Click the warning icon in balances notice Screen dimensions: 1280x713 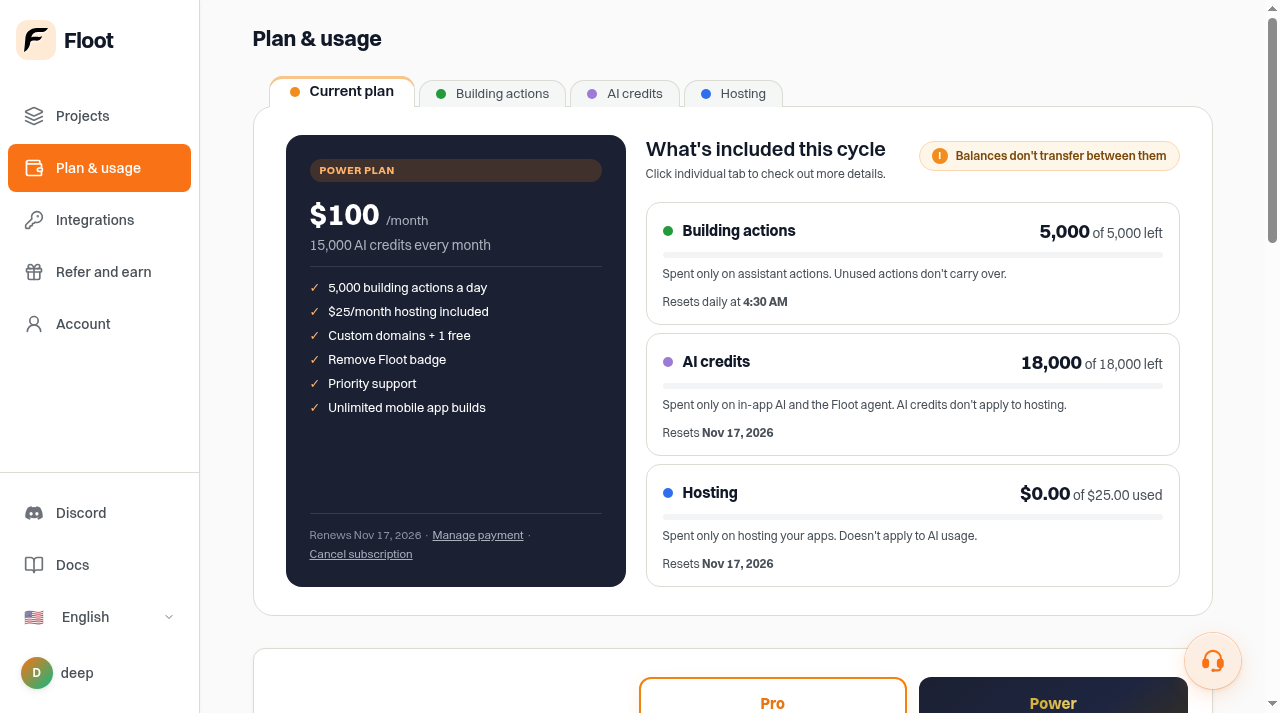point(940,156)
